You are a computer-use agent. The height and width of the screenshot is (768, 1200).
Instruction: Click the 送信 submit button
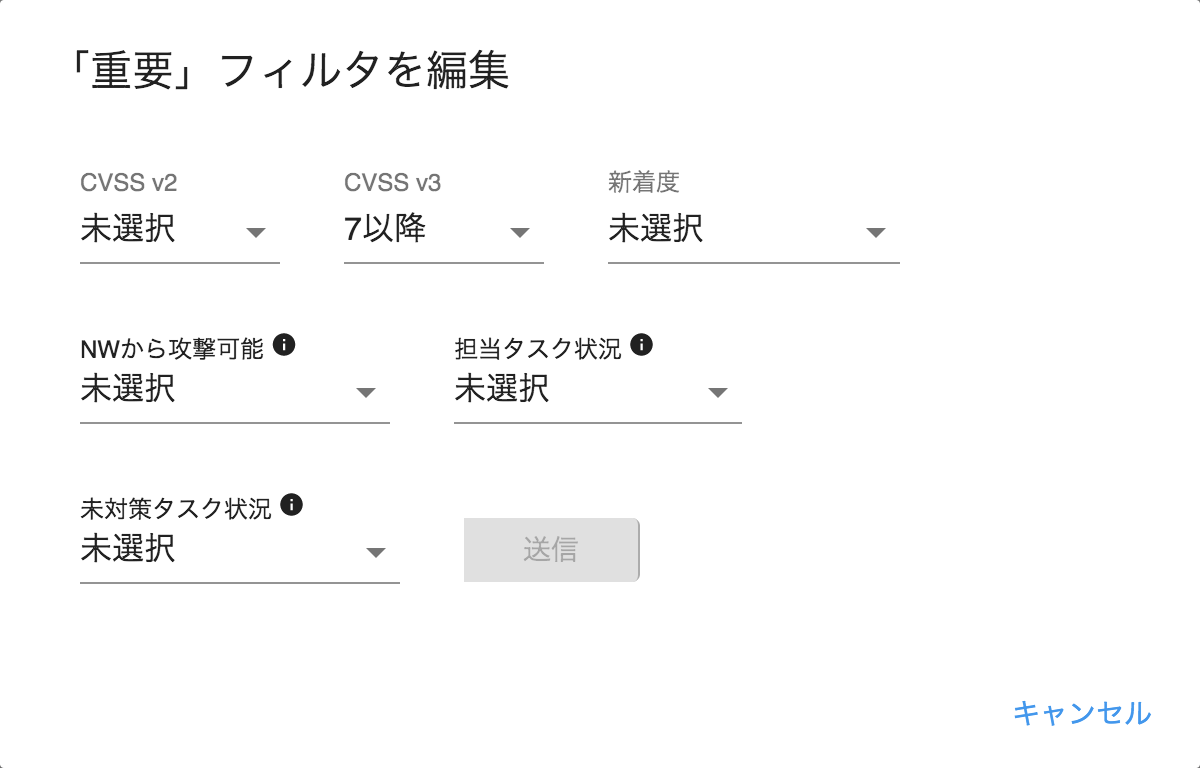pos(551,550)
